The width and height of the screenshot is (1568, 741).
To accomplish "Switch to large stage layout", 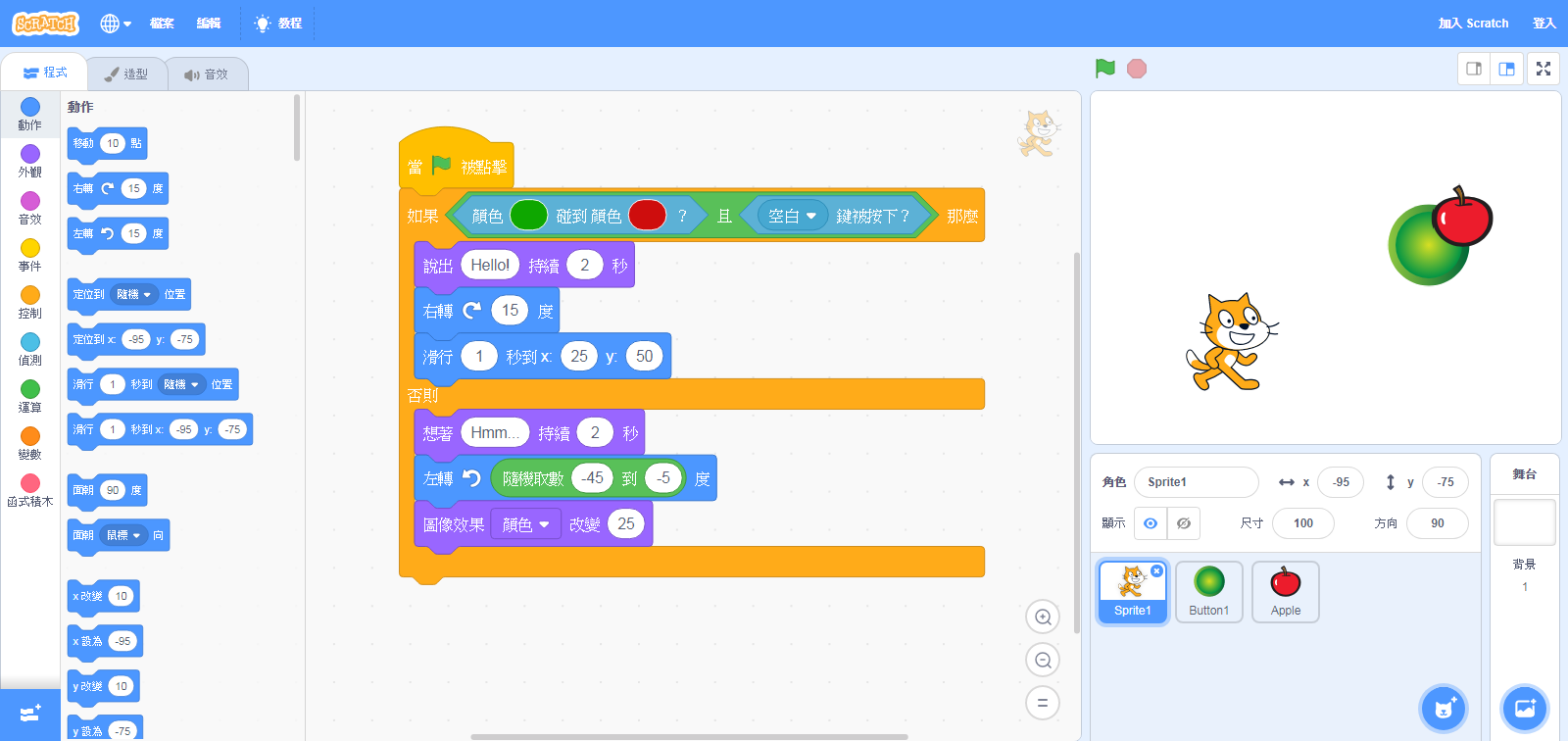I will pos(1507,69).
